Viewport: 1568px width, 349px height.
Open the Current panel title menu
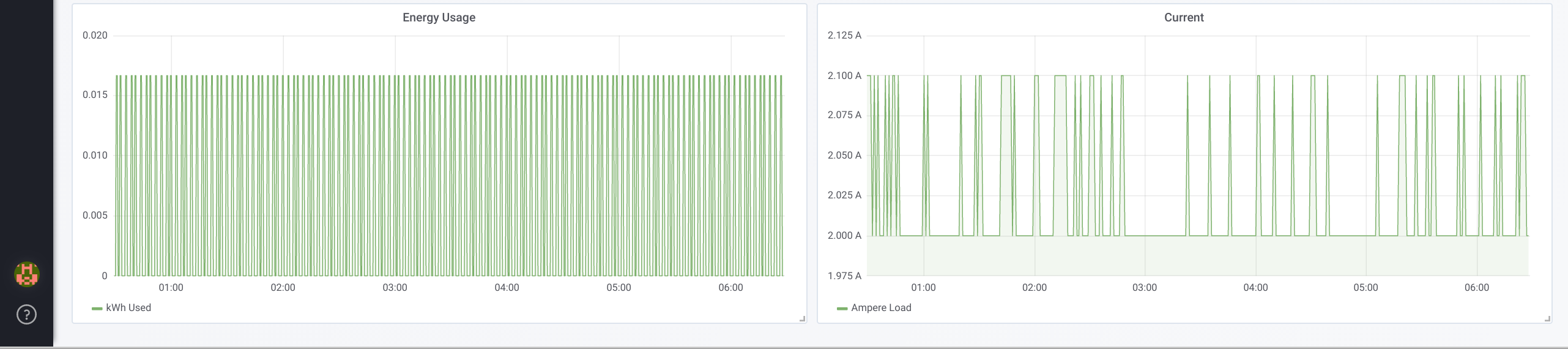(x=1184, y=18)
